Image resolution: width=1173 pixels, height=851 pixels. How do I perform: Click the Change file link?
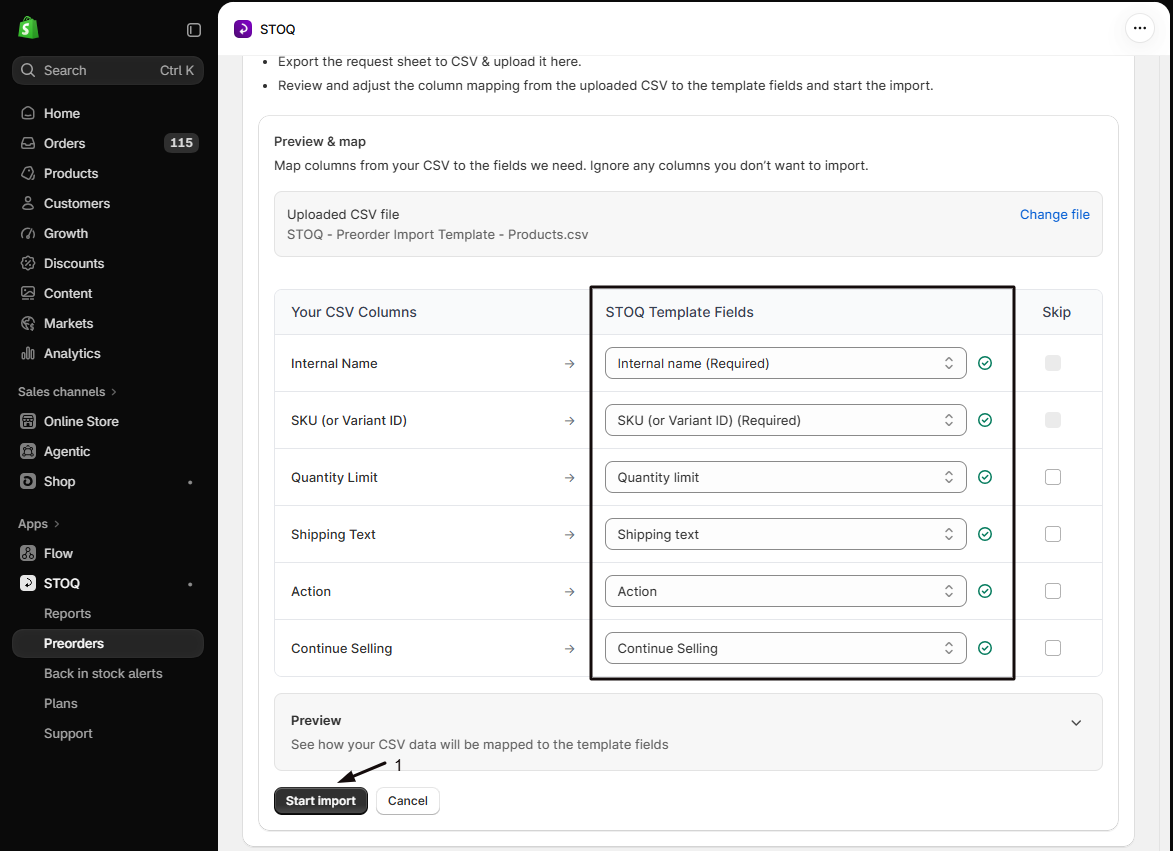click(x=1055, y=215)
